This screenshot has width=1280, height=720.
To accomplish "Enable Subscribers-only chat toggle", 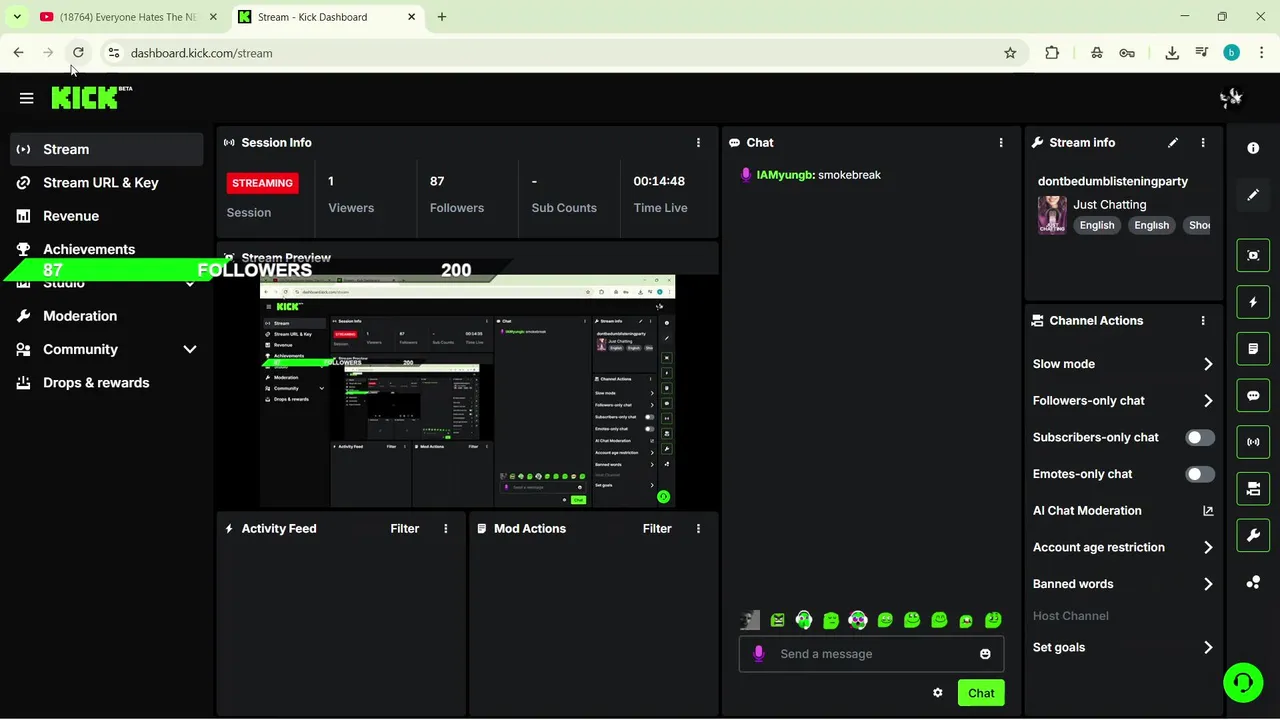I will coord(1200,438).
